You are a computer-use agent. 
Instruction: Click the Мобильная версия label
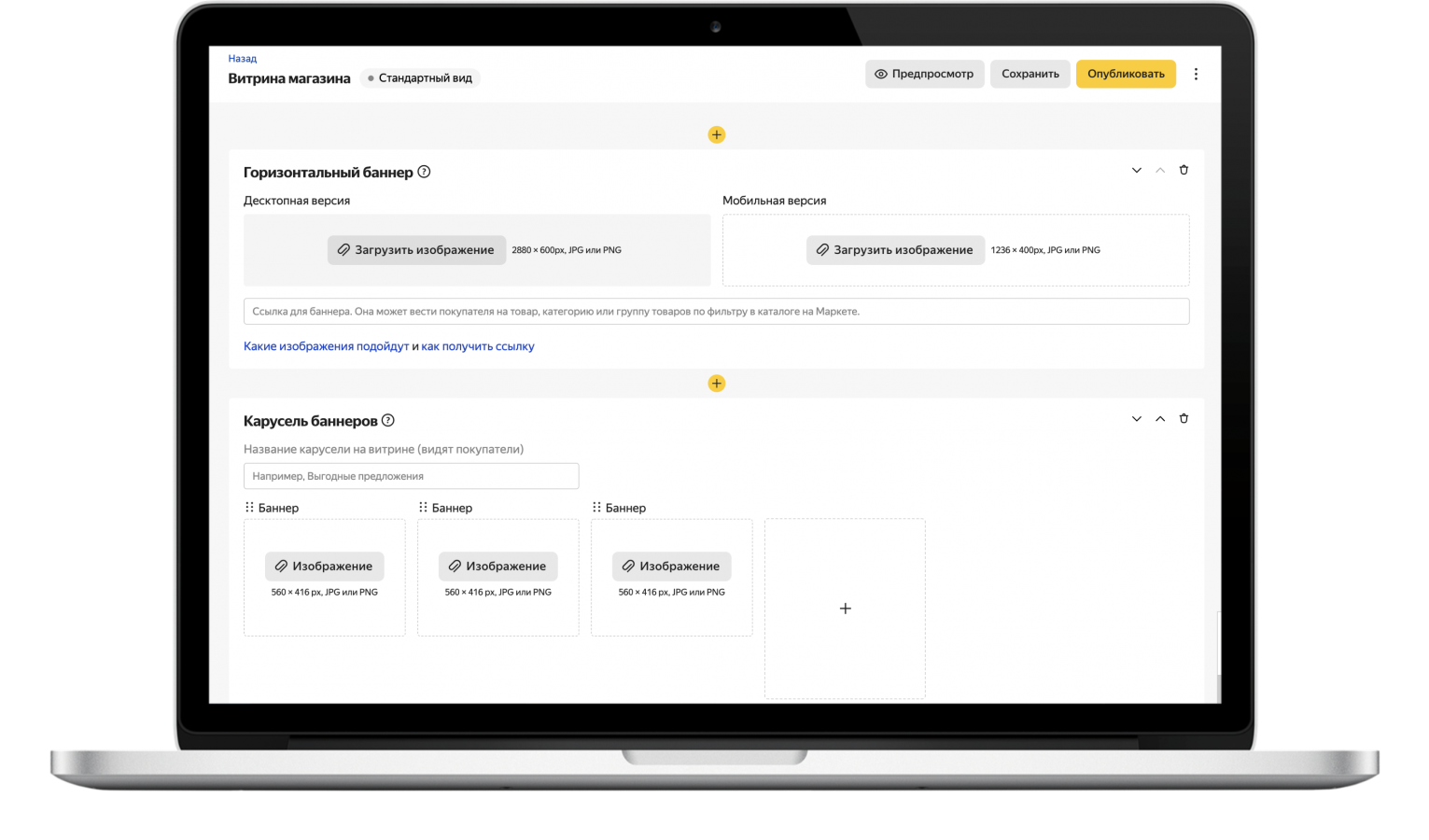(774, 201)
